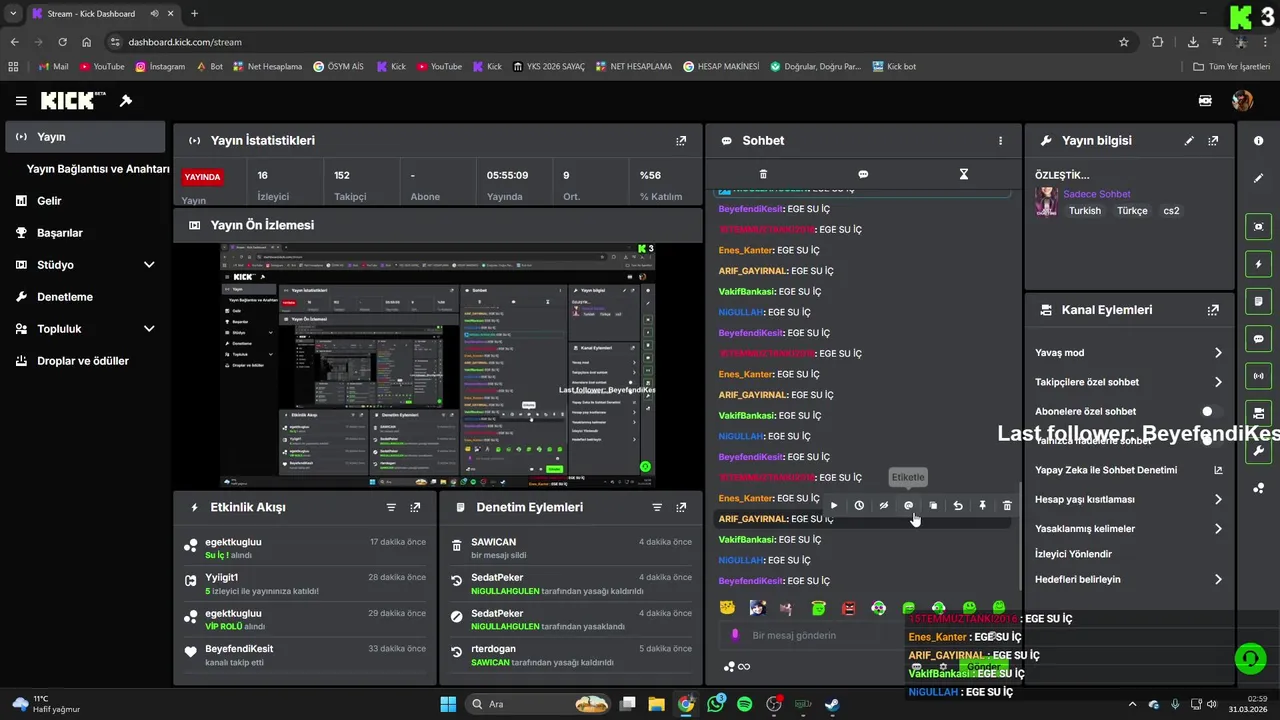Toggle Abonelere özel sohbet switch
This screenshot has width=1280, height=720.
pos(1212,411)
